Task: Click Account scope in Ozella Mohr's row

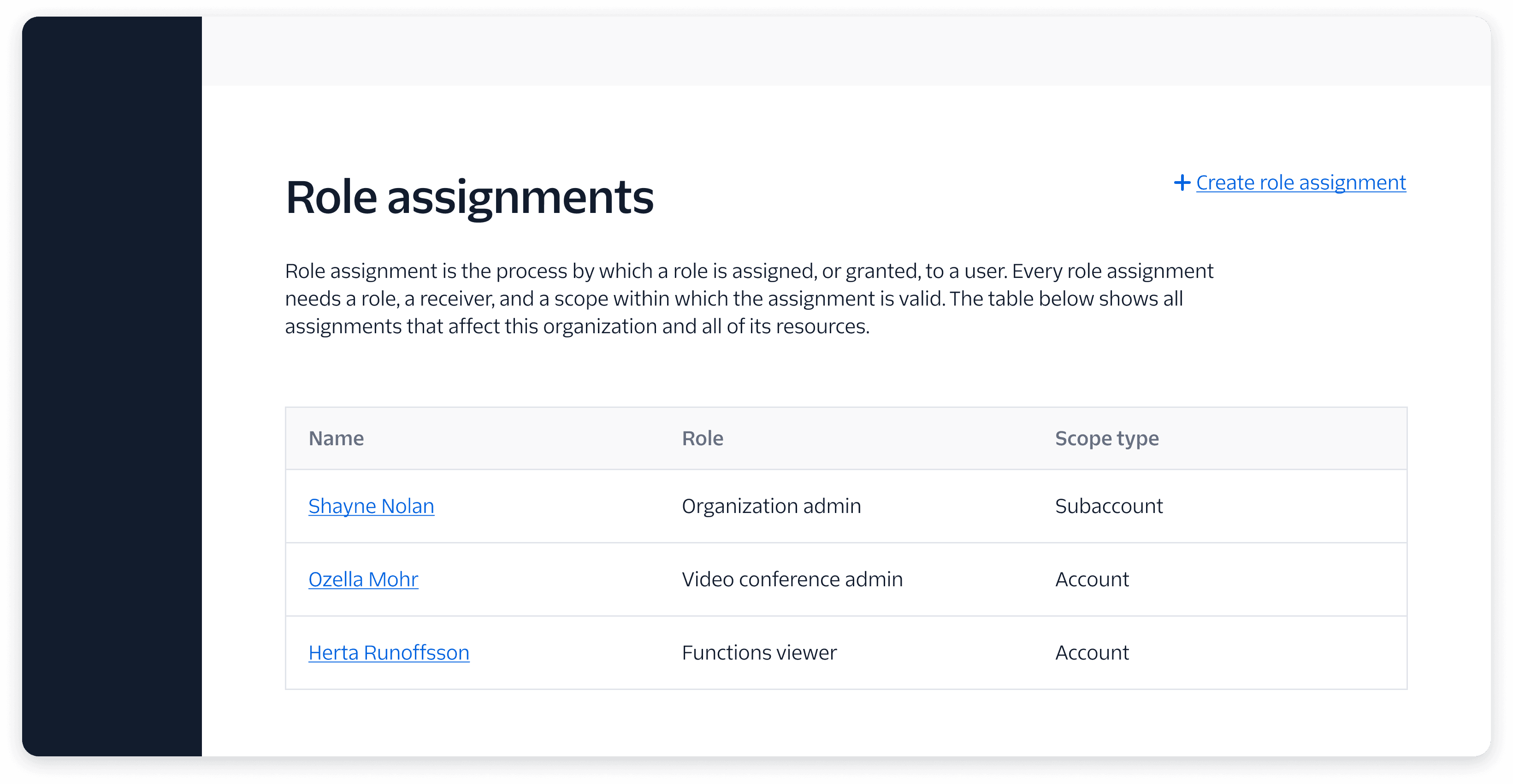Action: click(x=1092, y=580)
